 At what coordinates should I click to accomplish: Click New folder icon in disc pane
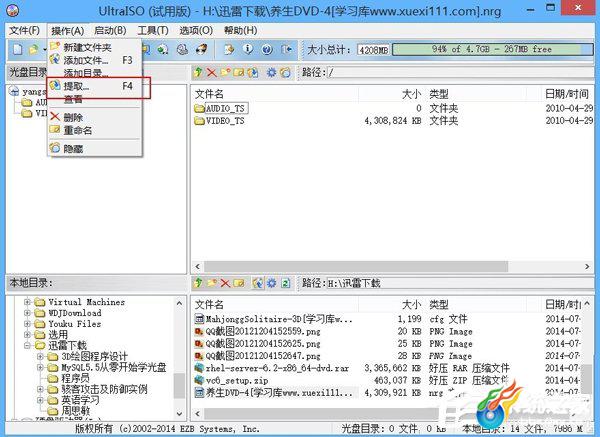225,72
